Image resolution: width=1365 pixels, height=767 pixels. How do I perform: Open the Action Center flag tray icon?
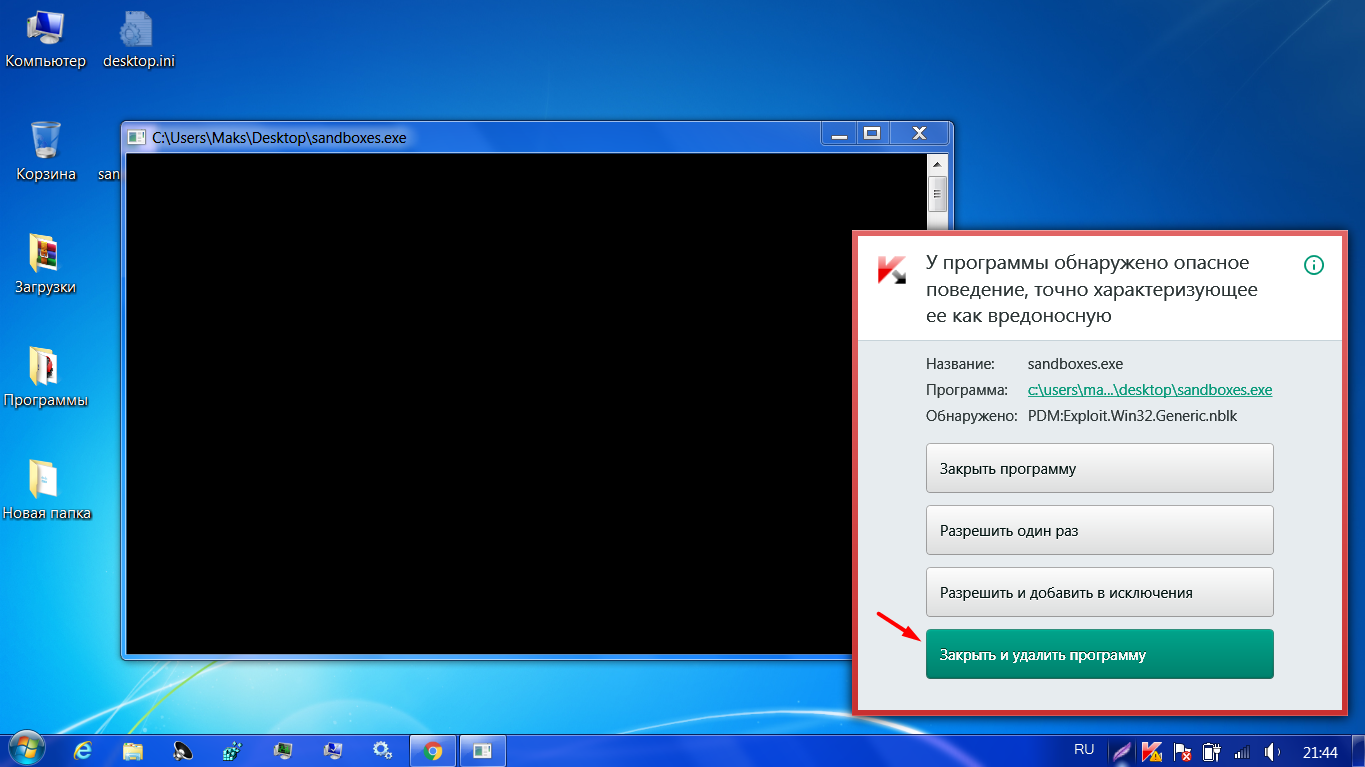click(x=1182, y=752)
